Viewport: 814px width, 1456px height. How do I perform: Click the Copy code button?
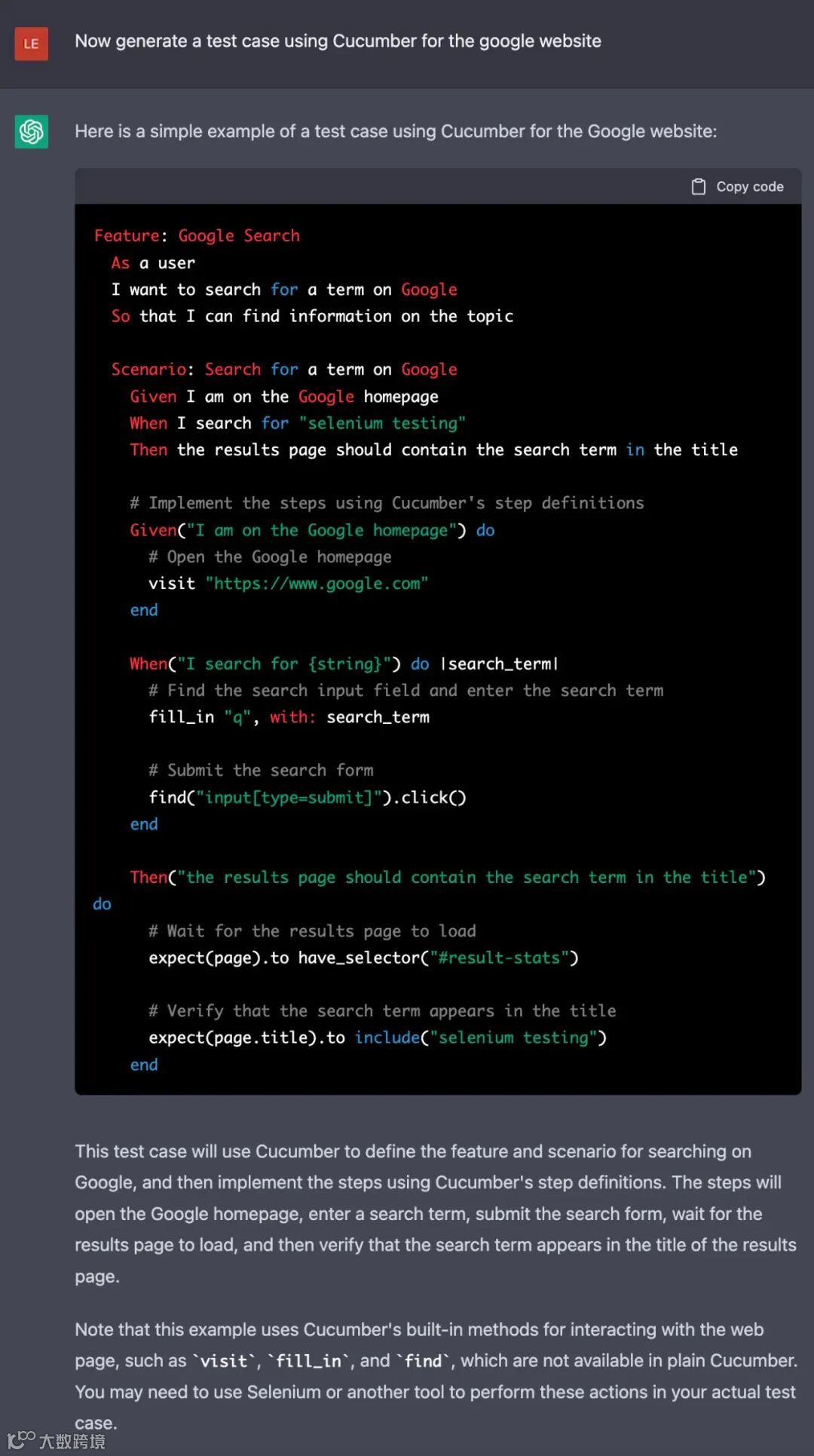pyautogui.click(x=738, y=186)
